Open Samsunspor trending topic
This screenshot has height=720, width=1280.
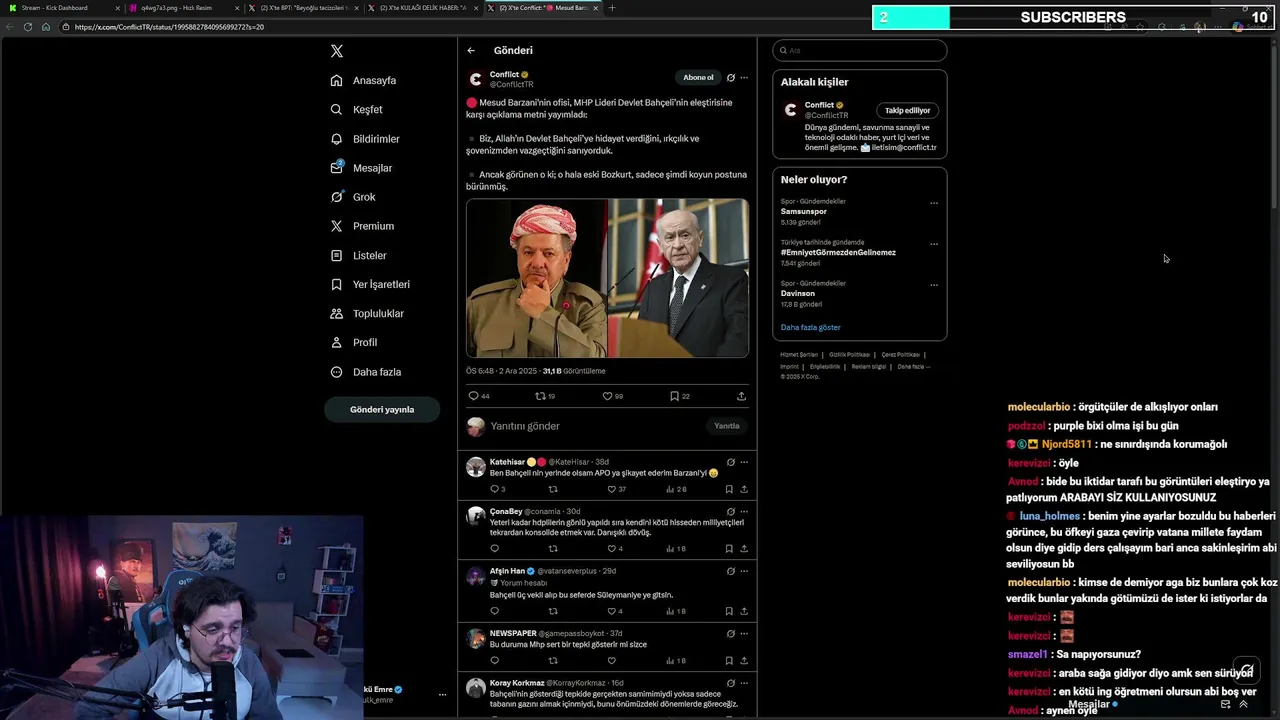coord(804,212)
